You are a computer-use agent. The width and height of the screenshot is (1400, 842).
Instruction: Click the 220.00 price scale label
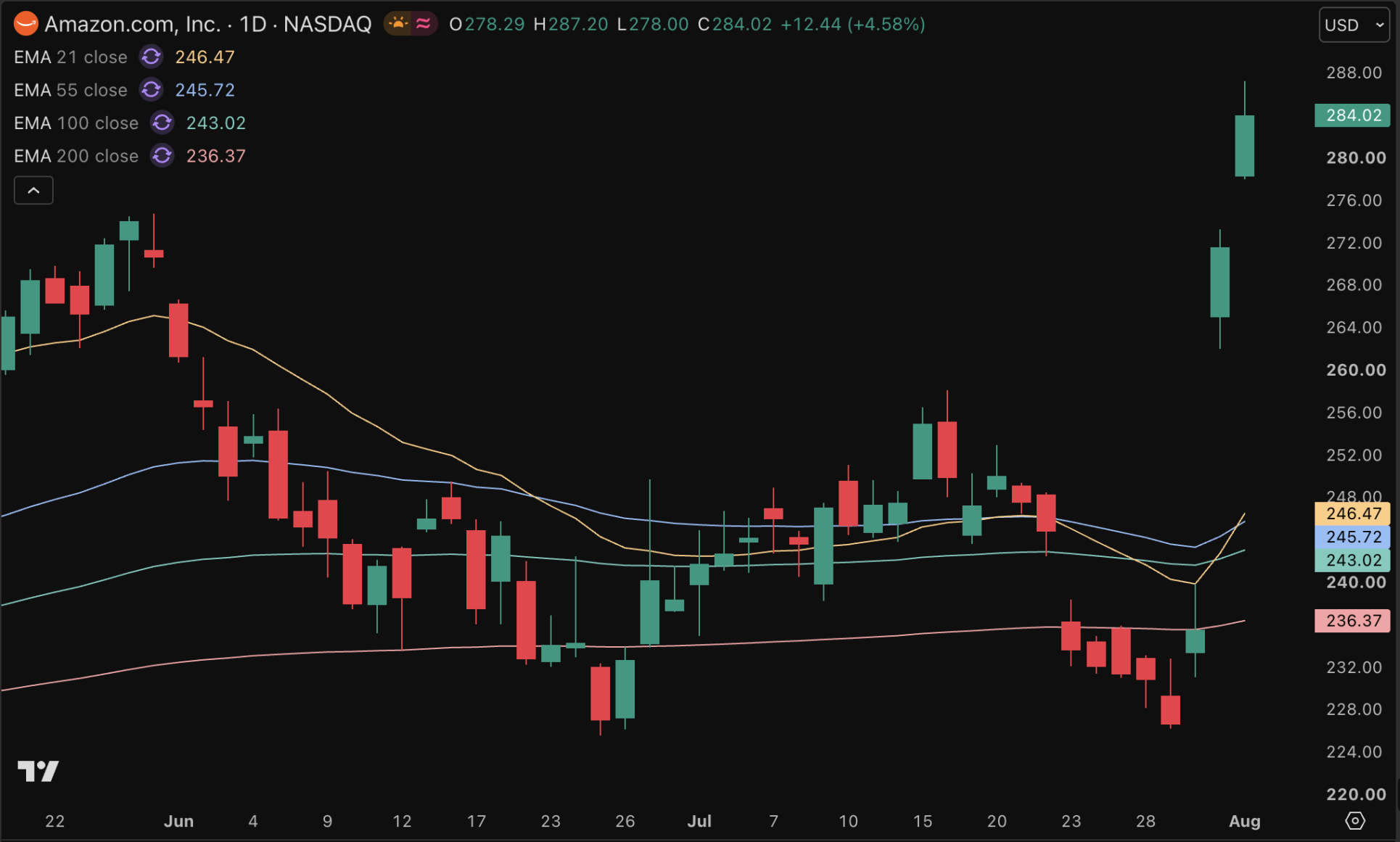pos(1356,794)
